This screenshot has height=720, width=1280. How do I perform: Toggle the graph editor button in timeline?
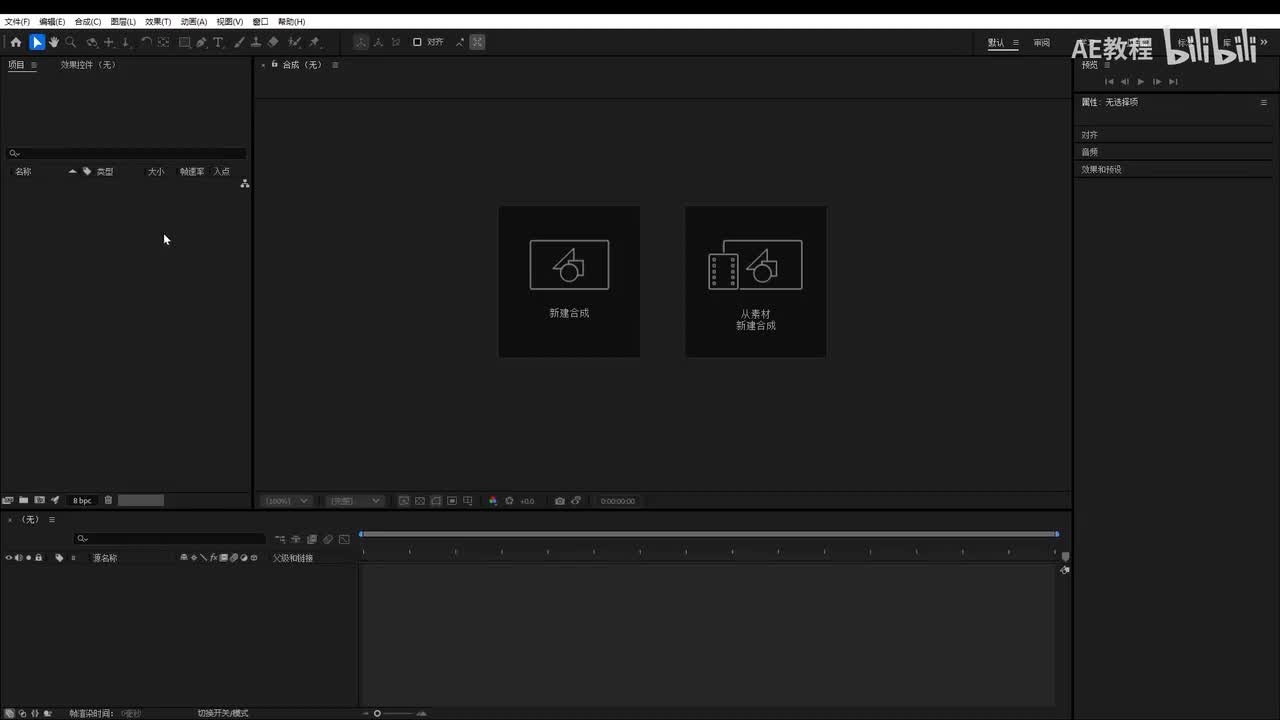(x=344, y=539)
